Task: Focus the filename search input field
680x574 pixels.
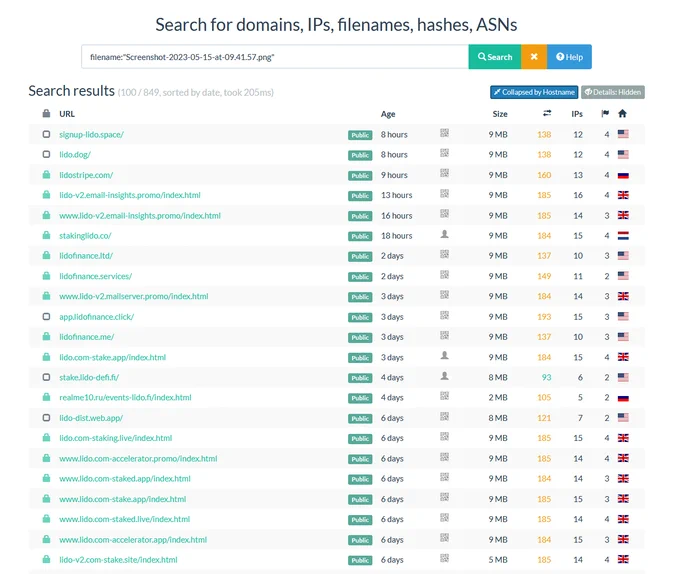Action: (275, 57)
